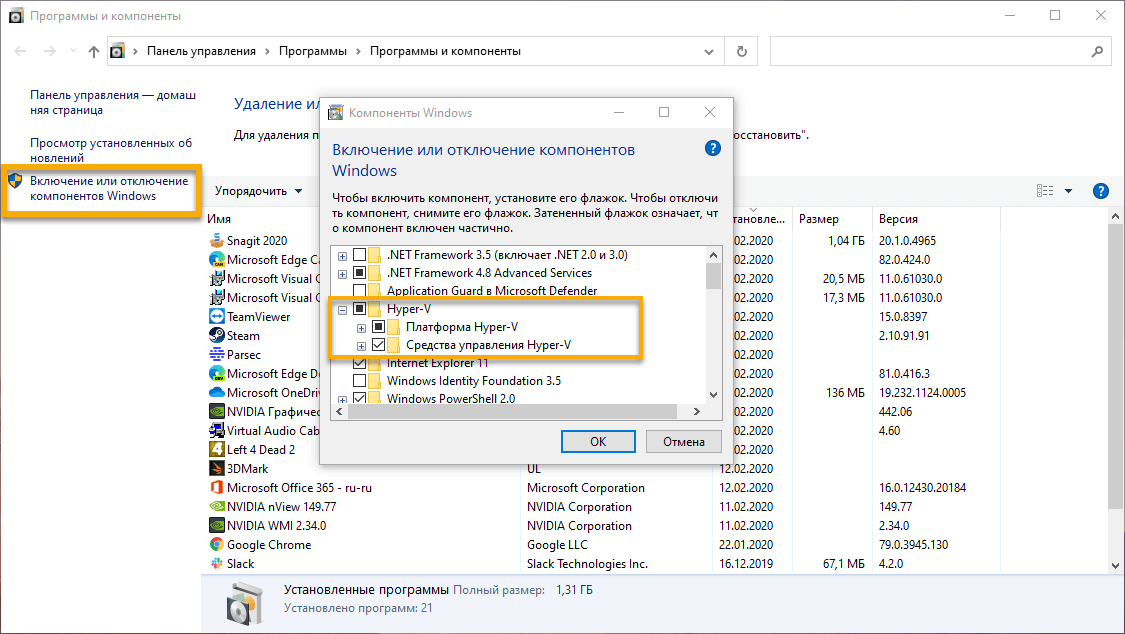Disable Internet Explorer 11 component

pos(359,363)
